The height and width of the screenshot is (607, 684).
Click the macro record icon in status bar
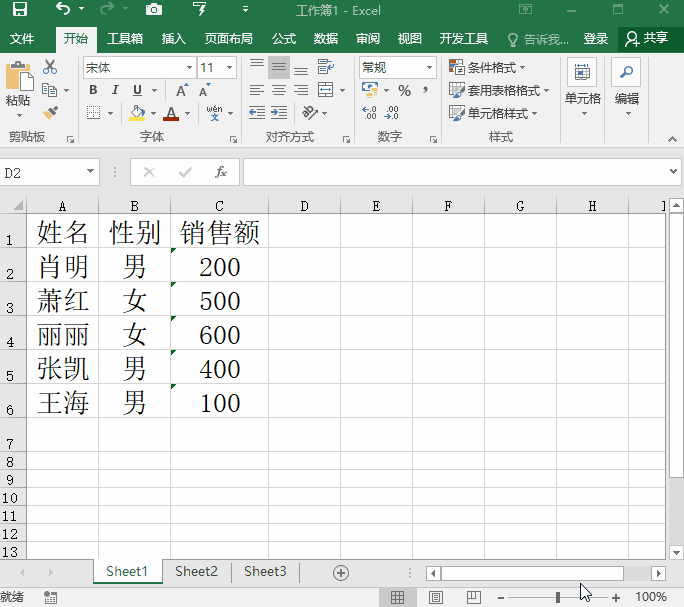[x=50, y=597]
